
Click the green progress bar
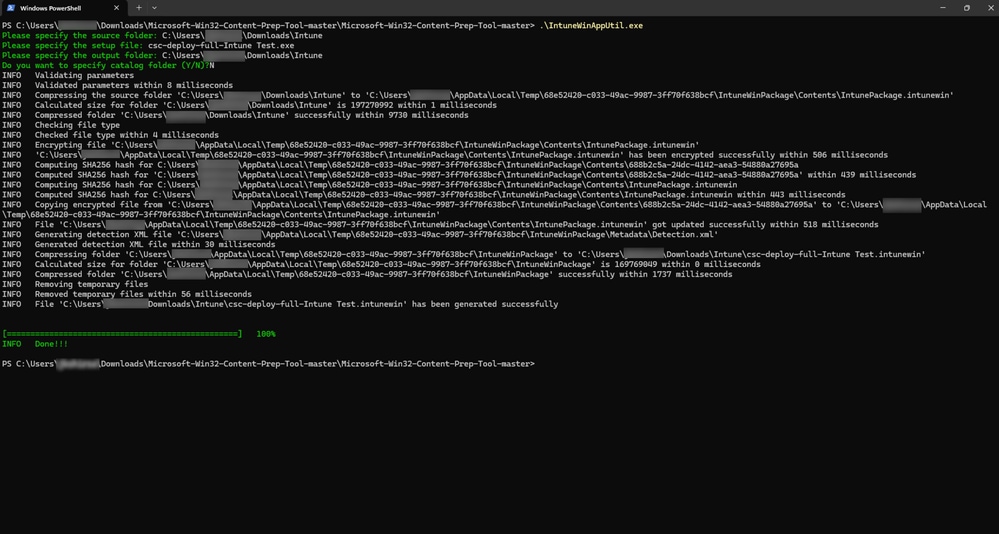122,334
